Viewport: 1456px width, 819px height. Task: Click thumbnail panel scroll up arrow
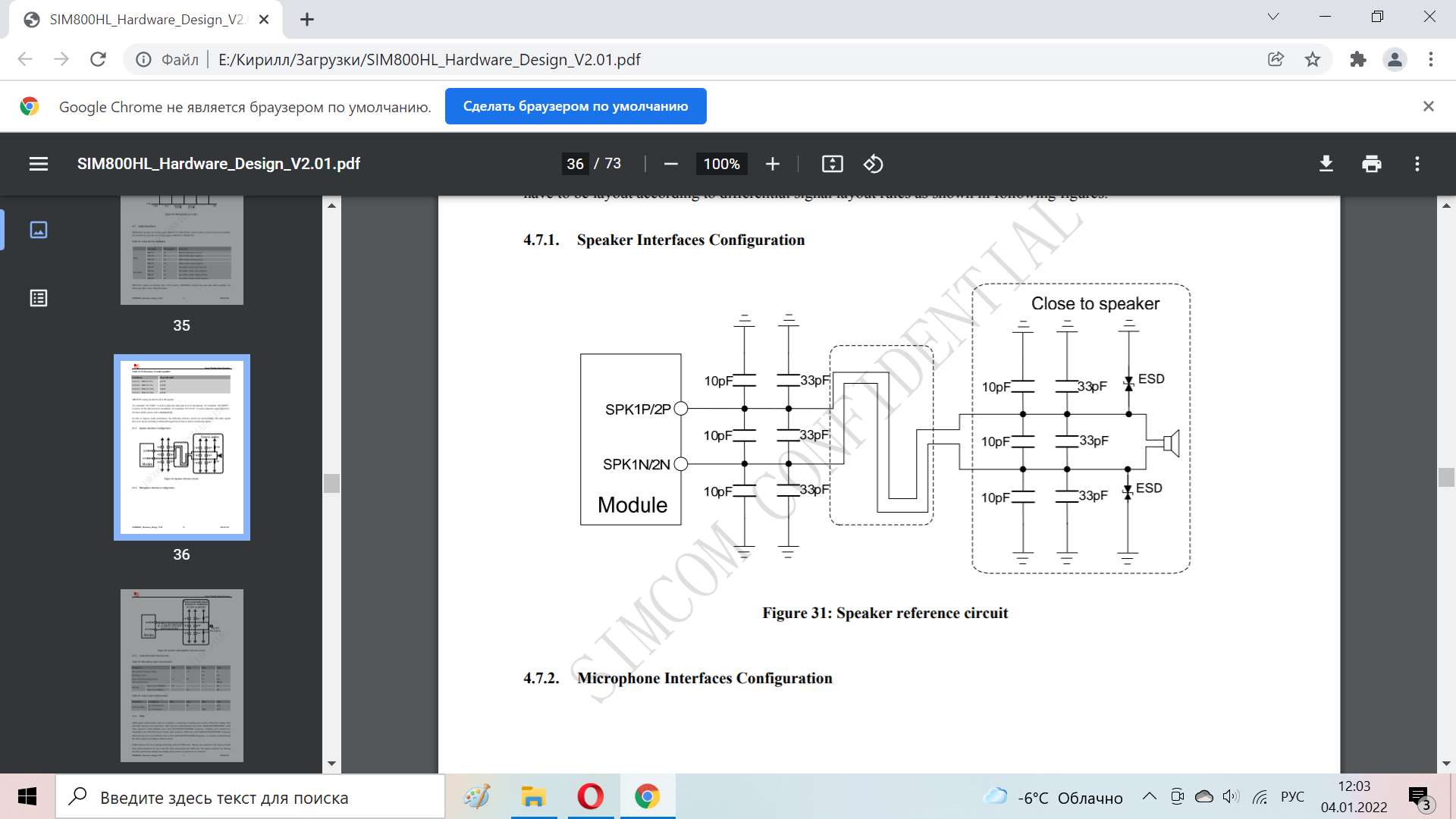pyautogui.click(x=331, y=206)
